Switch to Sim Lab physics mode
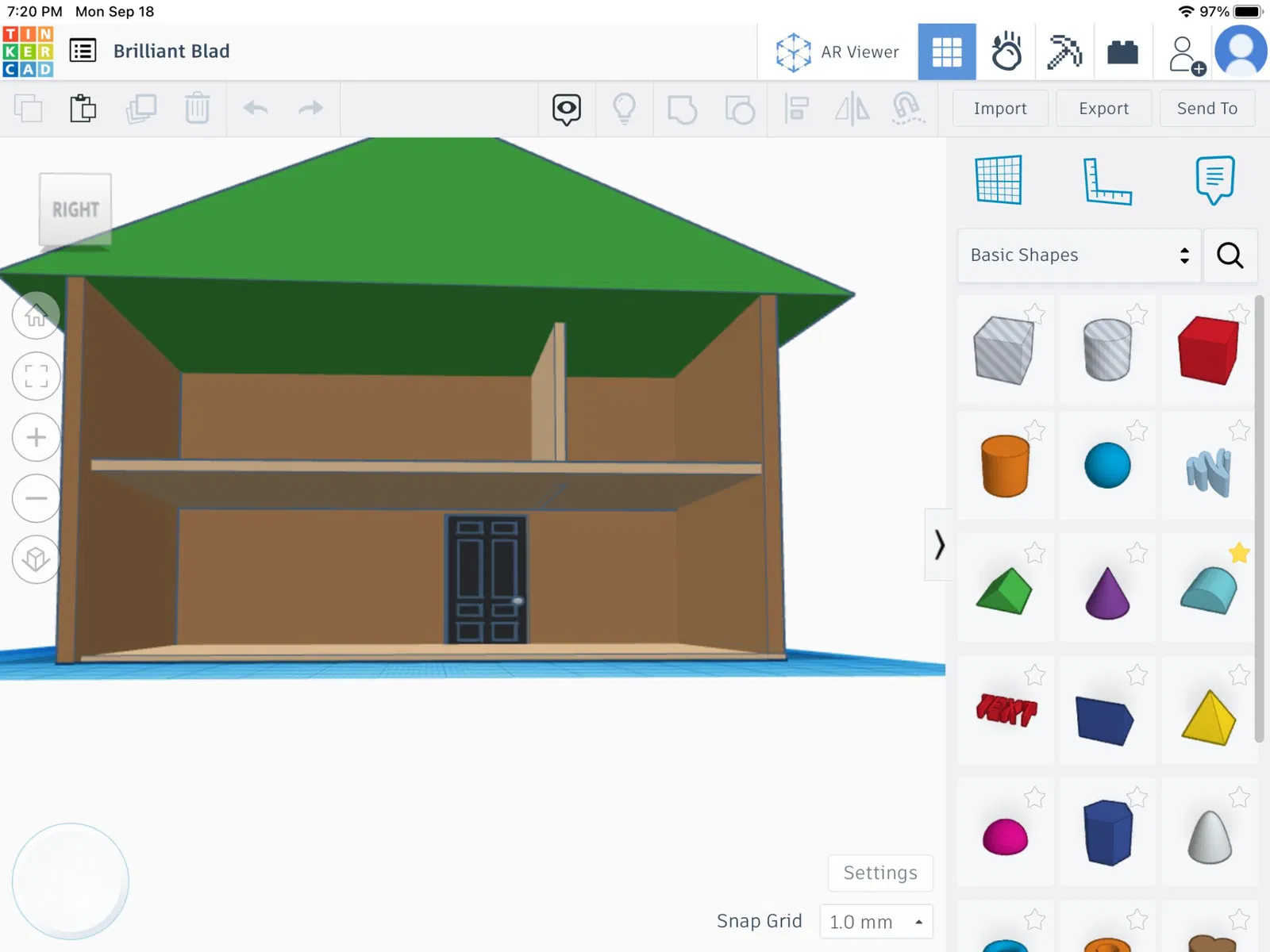1270x952 pixels. [1006, 52]
